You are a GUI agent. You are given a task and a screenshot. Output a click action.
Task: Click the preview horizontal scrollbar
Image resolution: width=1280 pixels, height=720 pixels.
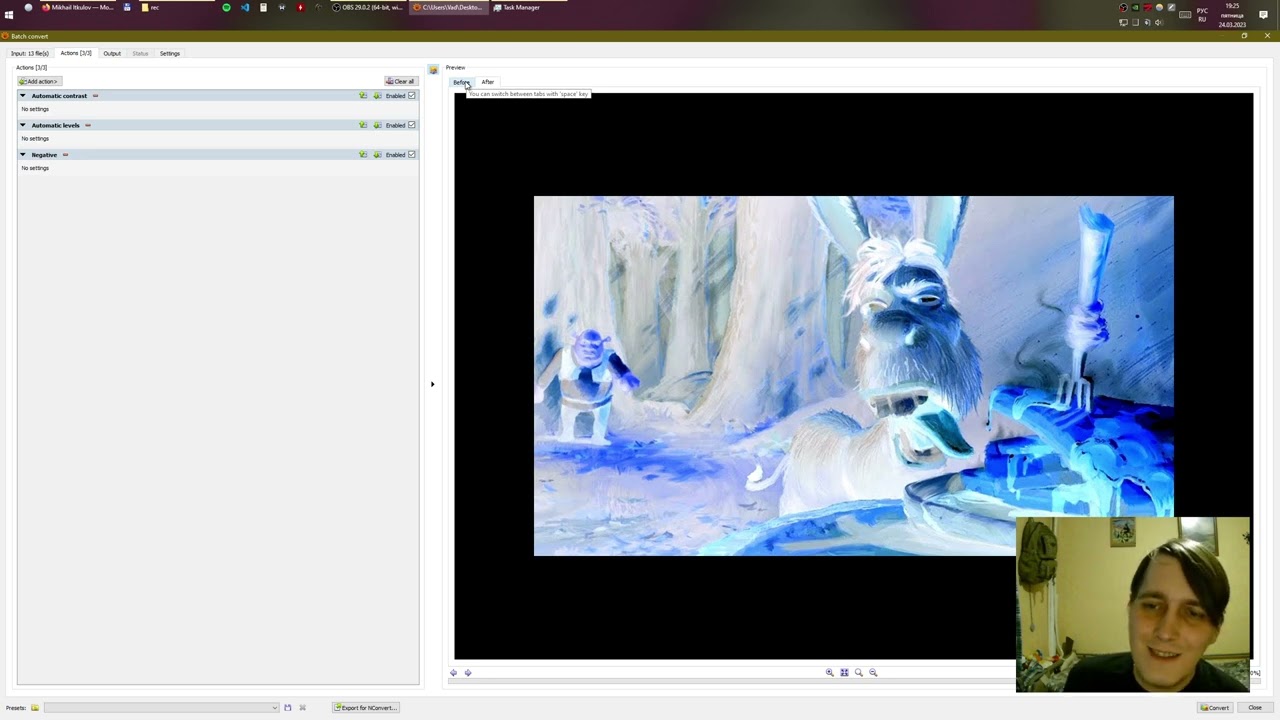[854, 681]
